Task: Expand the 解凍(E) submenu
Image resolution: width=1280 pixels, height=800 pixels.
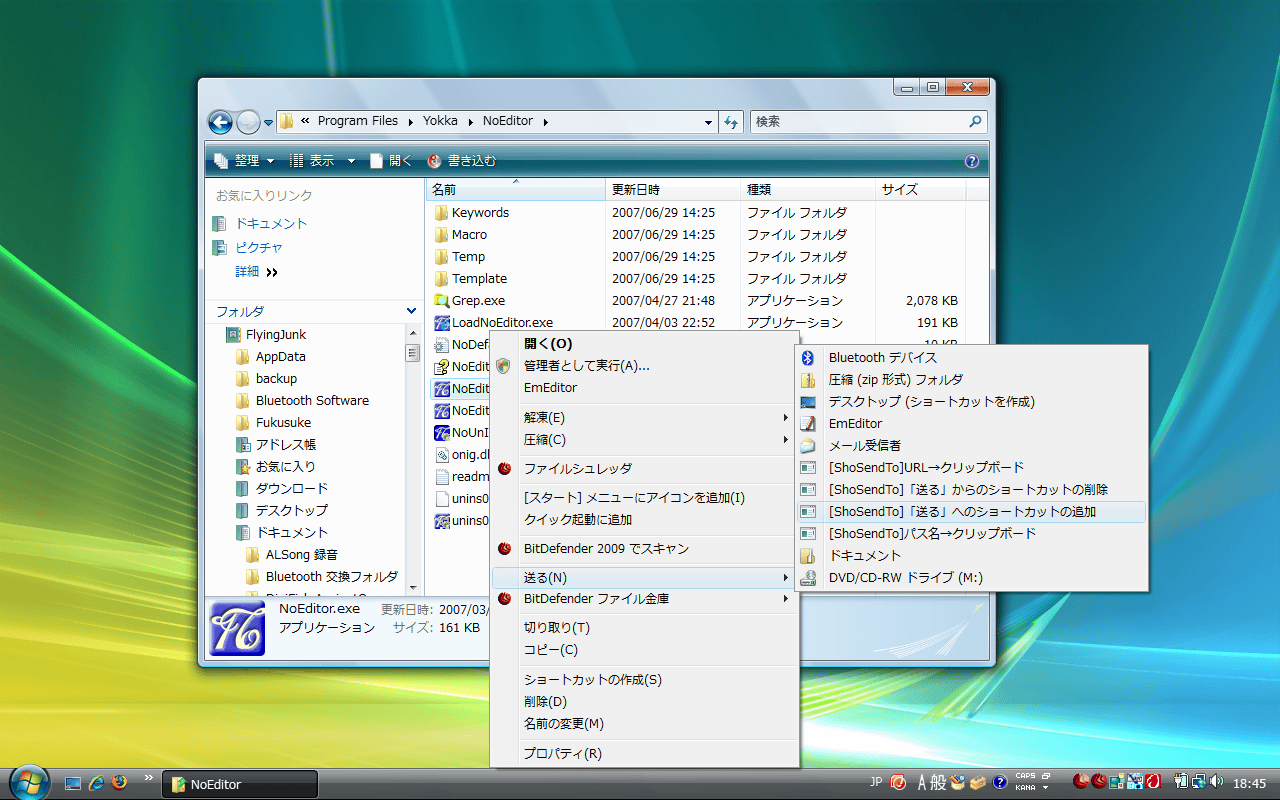Action: (x=643, y=418)
